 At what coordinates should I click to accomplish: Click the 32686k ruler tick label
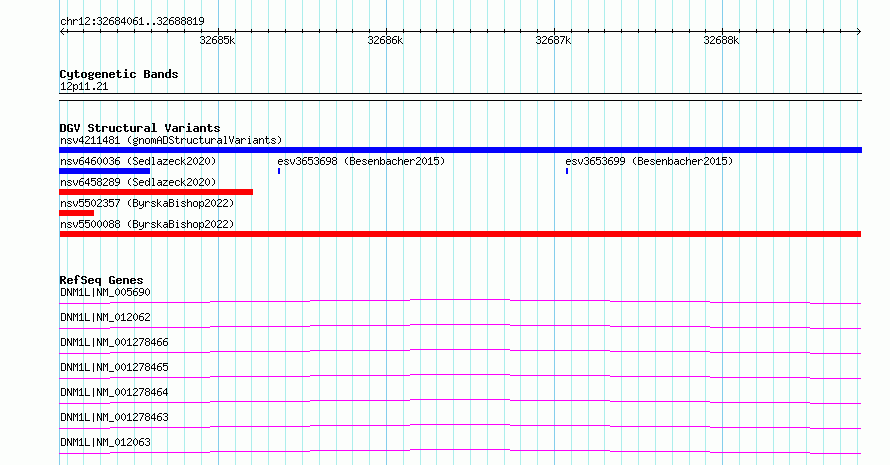click(385, 40)
